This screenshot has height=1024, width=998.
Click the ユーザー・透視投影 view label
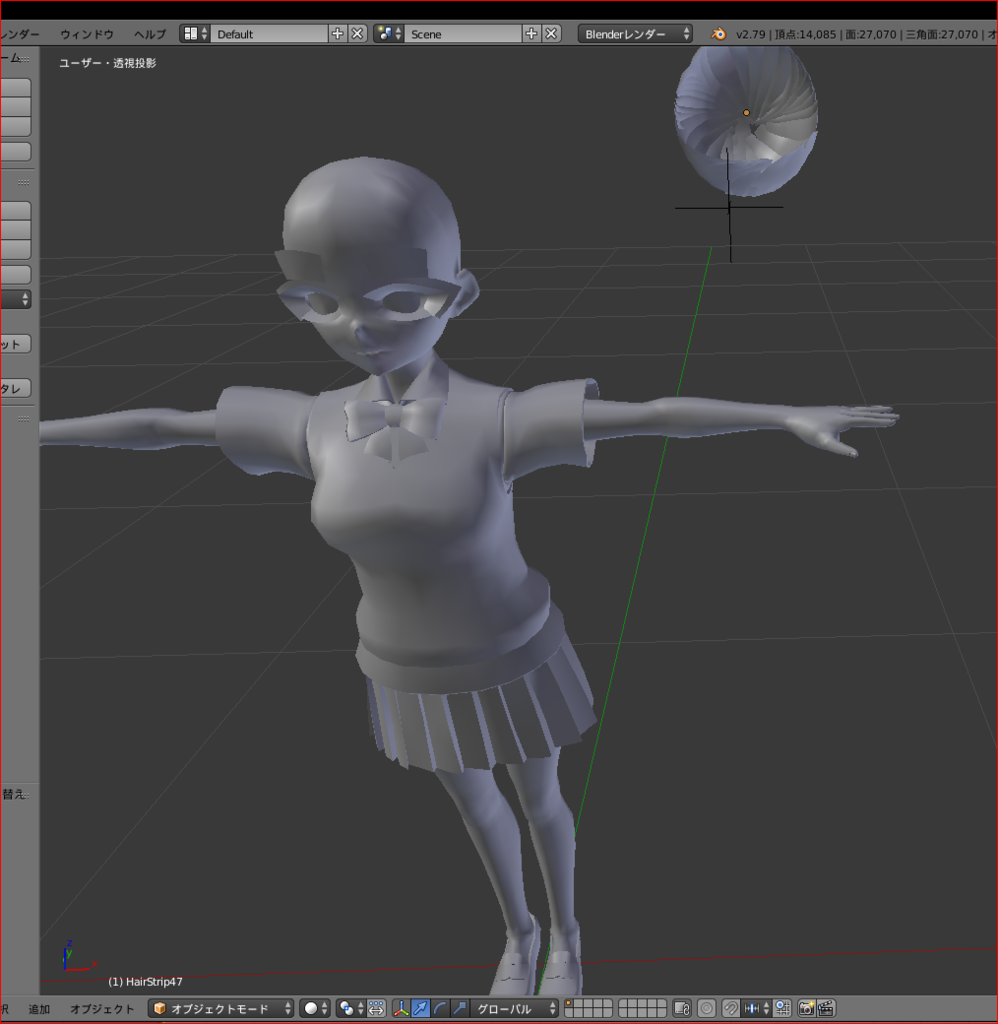[108, 63]
